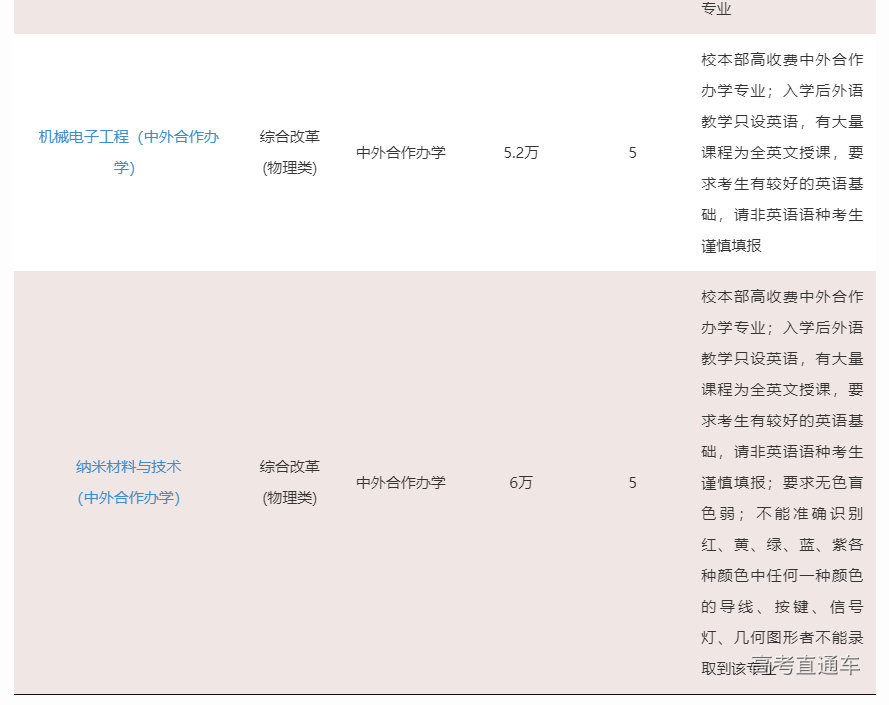The image size is (889, 705).
Task: Click 中外合作办学 type in the 机械电子工程 row
Action: pos(401,153)
